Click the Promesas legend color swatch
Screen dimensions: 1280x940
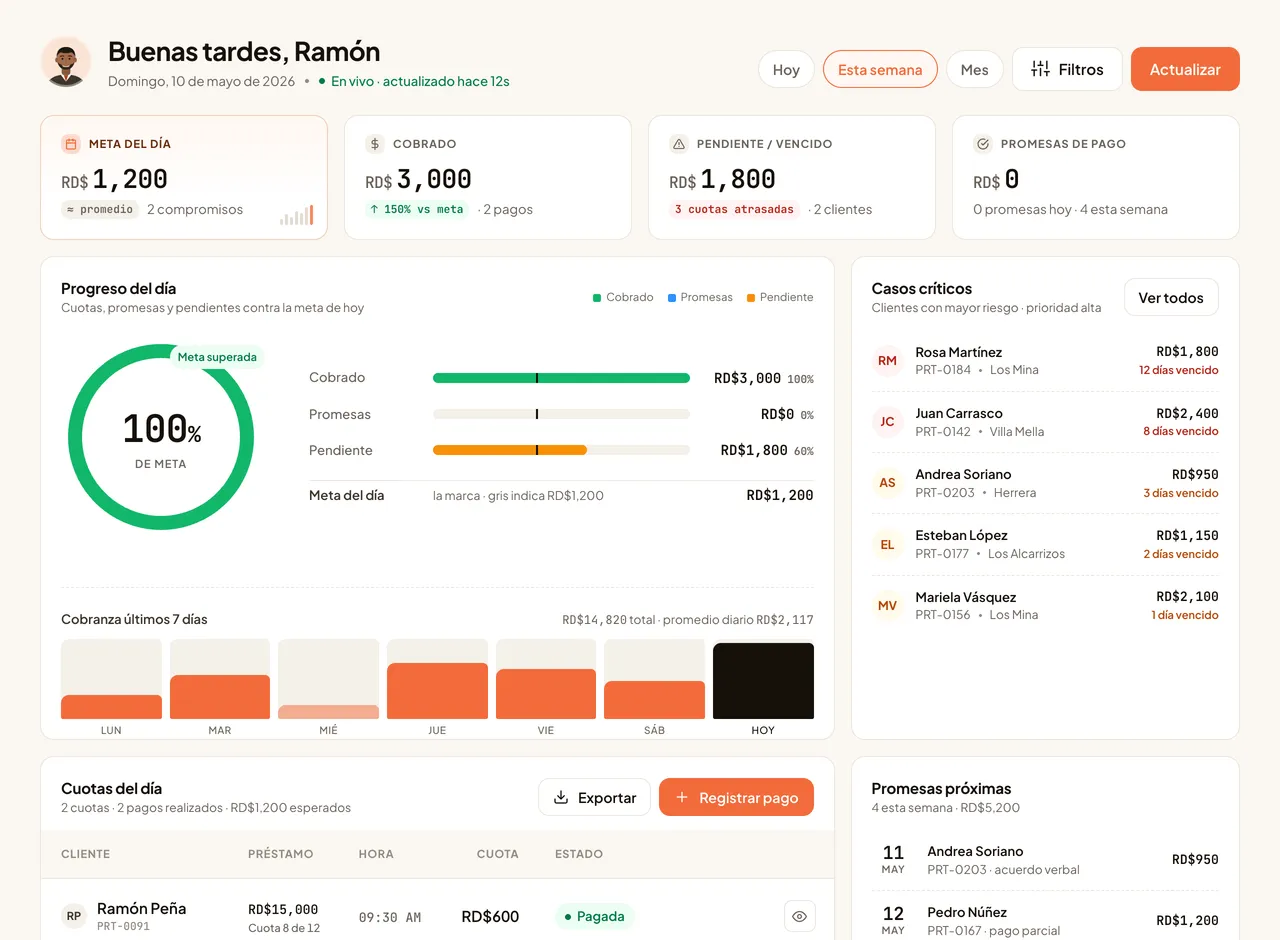[x=672, y=298]
